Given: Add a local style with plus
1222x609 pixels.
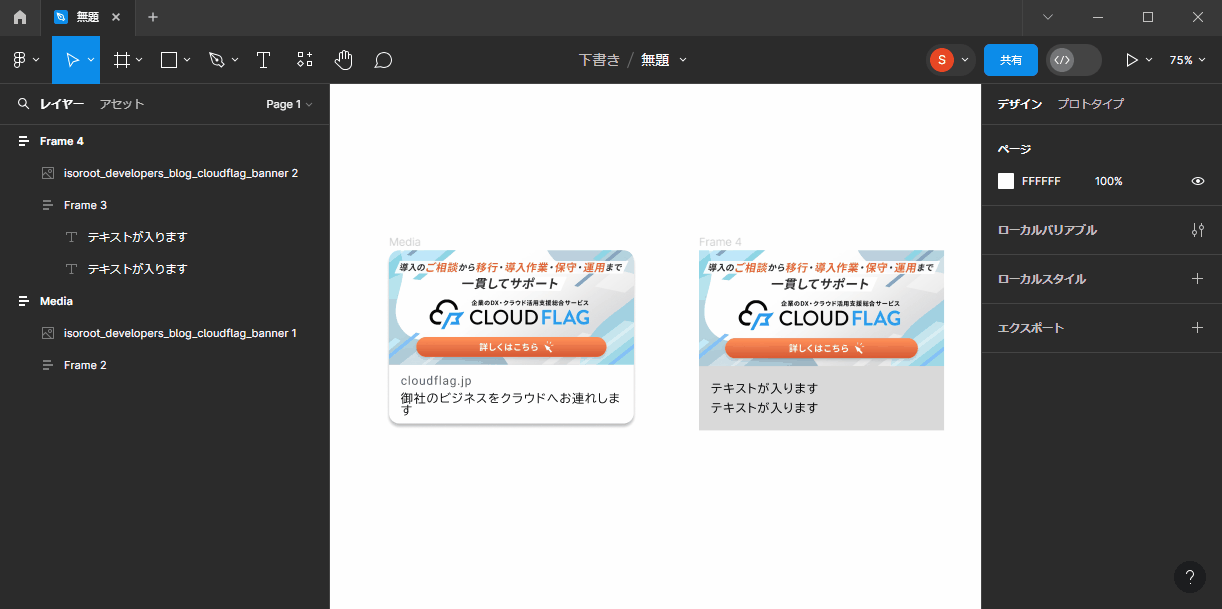Looking at the screenshot, I should (x=1198, y=279).
